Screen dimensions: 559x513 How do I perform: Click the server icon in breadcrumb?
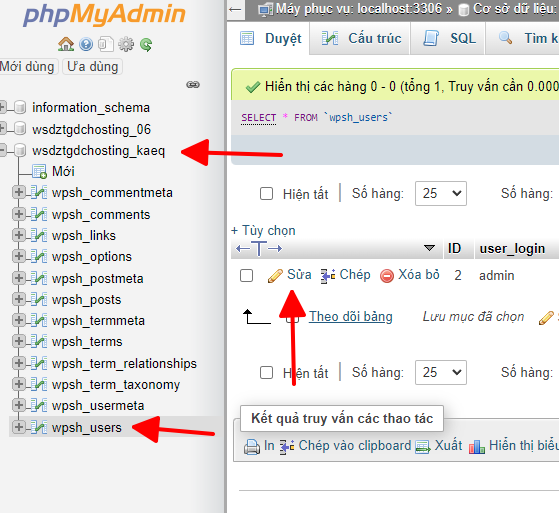(266, 9)
